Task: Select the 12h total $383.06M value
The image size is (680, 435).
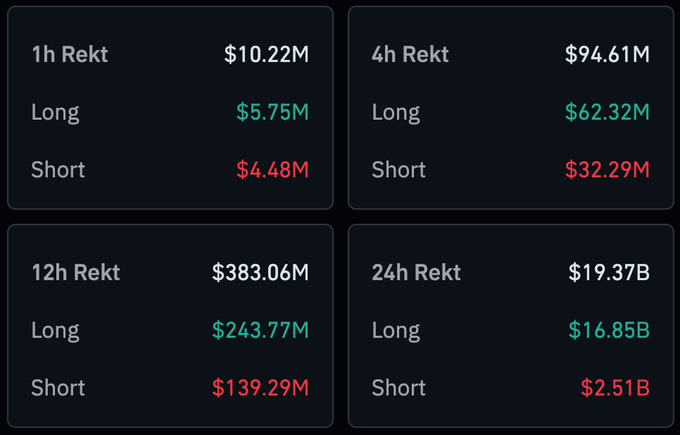Action: click(260, 272)
